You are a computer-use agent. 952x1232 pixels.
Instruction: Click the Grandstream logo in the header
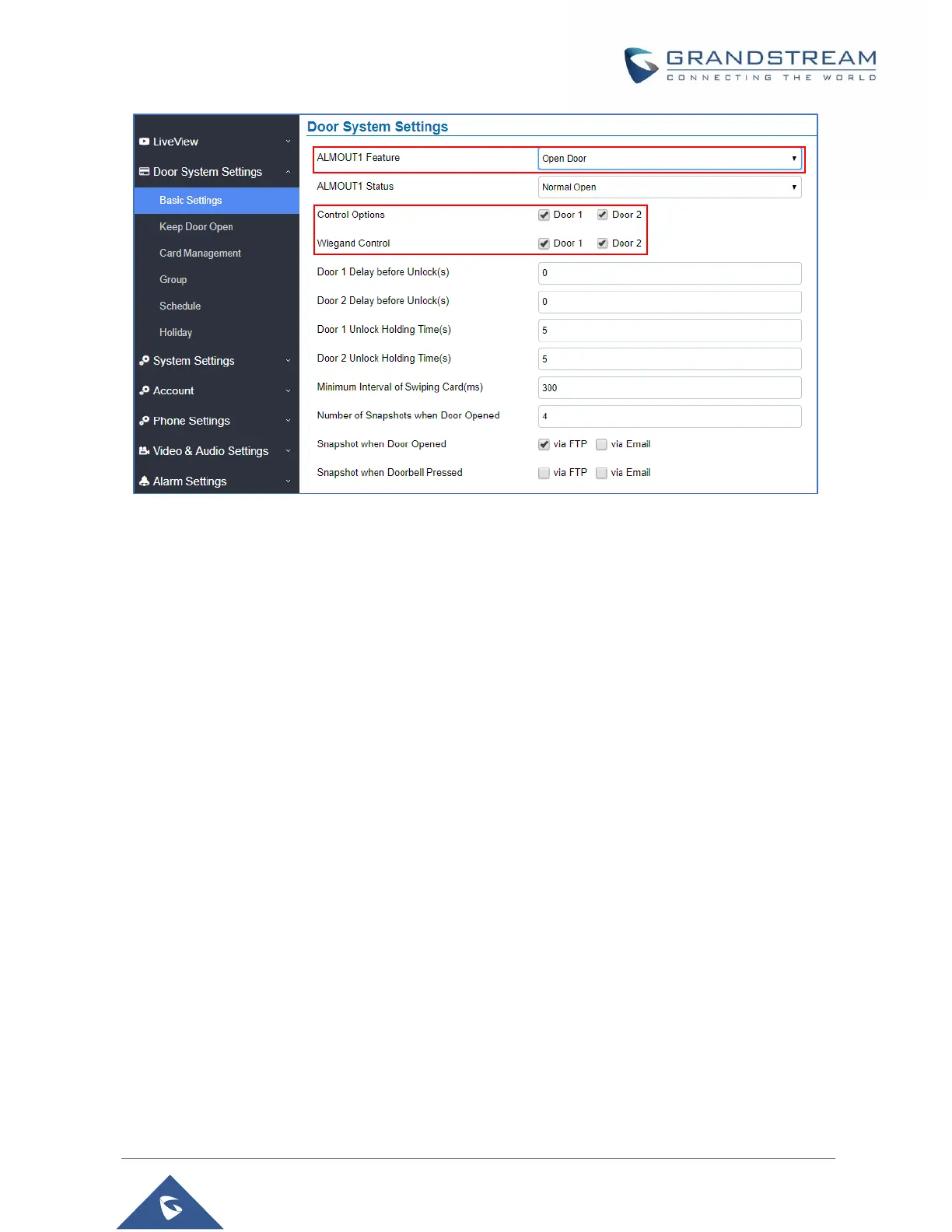(x=751, y=65)
